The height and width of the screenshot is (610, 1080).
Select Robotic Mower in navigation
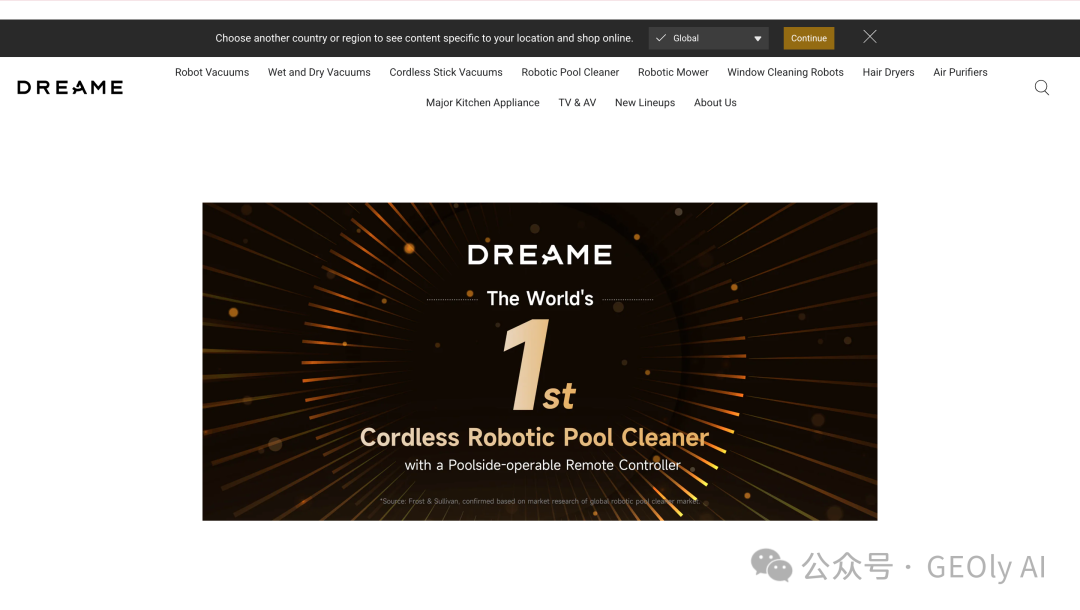pos(673,72)
